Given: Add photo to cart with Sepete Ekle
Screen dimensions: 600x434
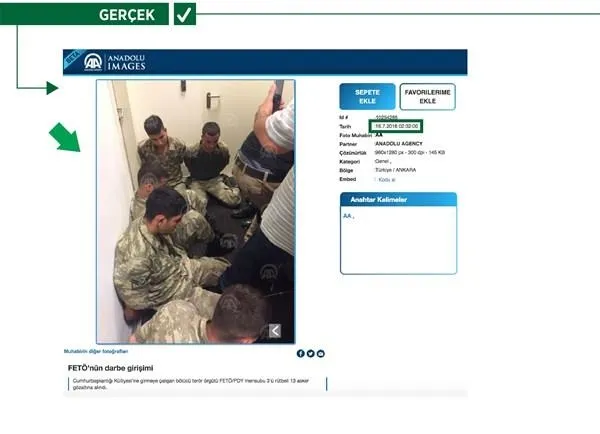Looking at the screenshot, I should 367,96.
